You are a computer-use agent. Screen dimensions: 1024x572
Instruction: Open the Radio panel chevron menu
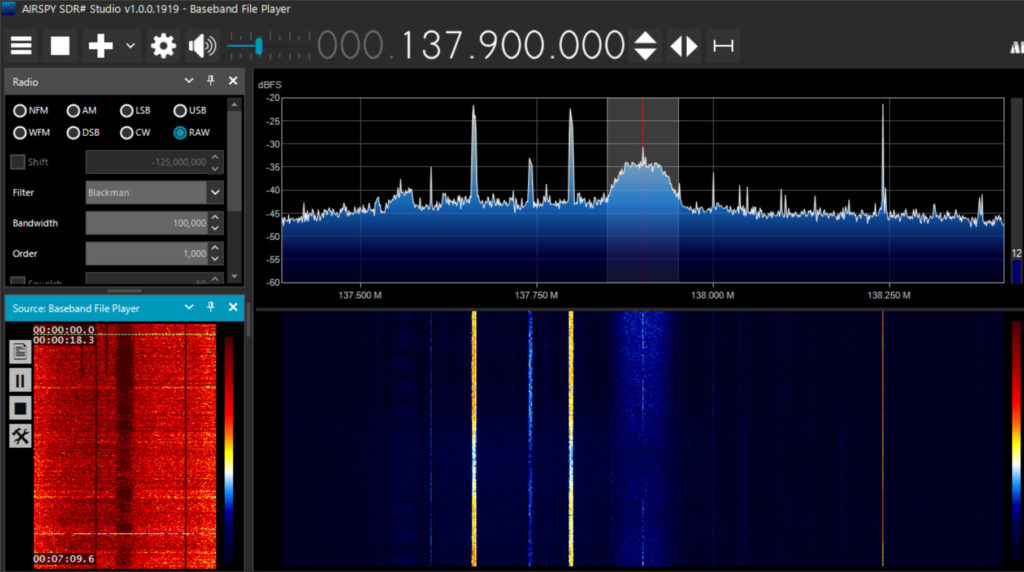tap(189, 81)
